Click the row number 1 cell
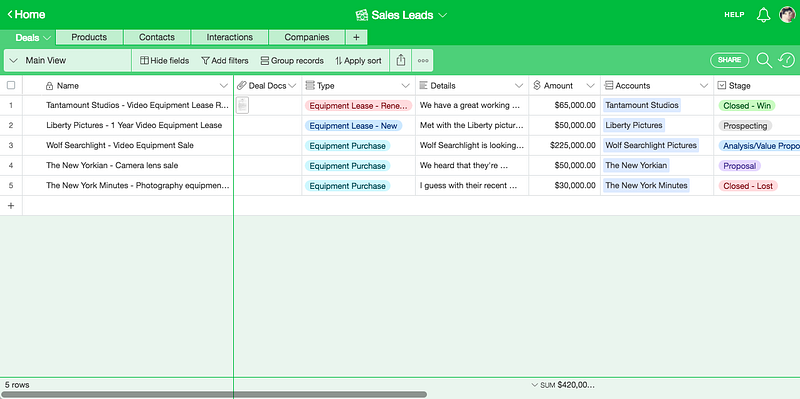 point(11,106)
